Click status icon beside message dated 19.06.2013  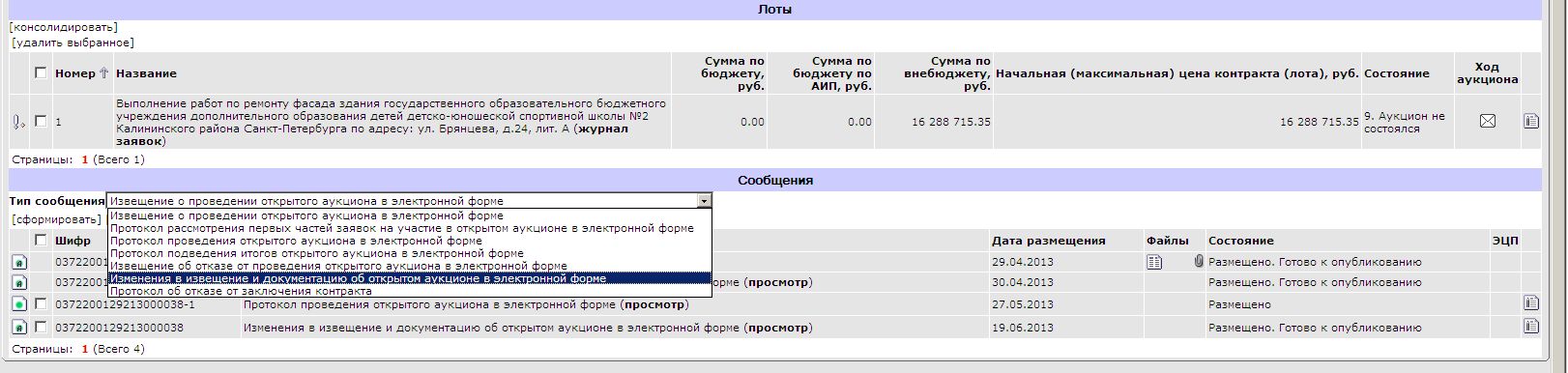(x=19, y=328)
